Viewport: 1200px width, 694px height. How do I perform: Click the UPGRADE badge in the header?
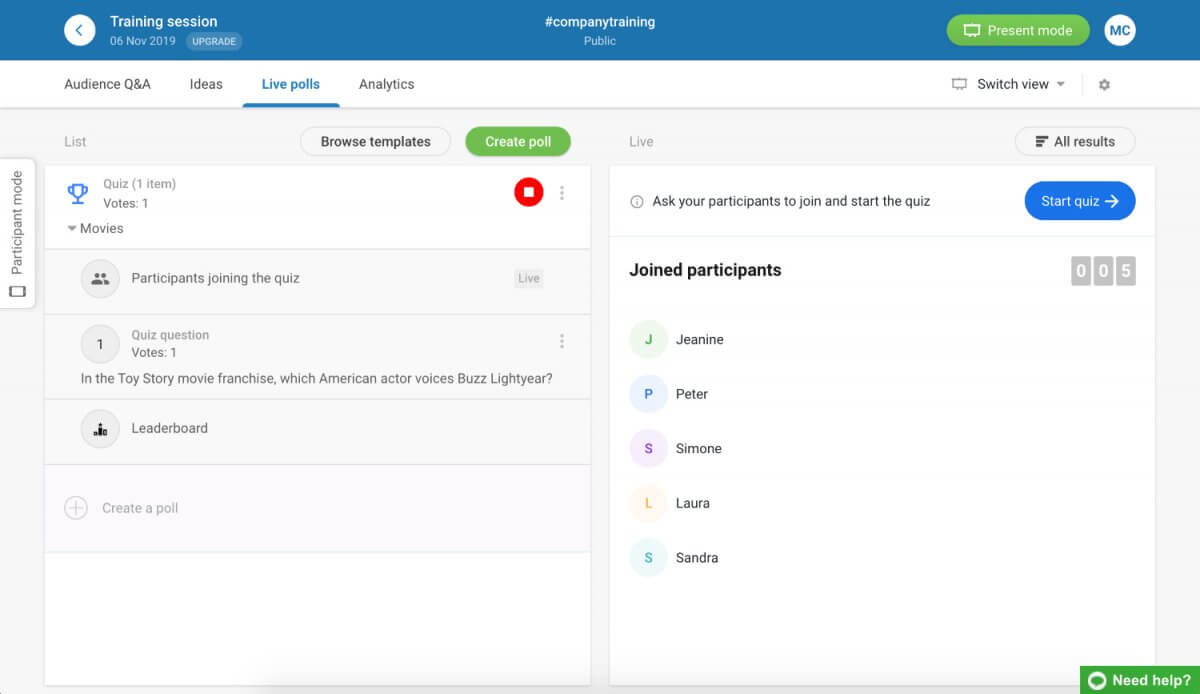point(214,41)
